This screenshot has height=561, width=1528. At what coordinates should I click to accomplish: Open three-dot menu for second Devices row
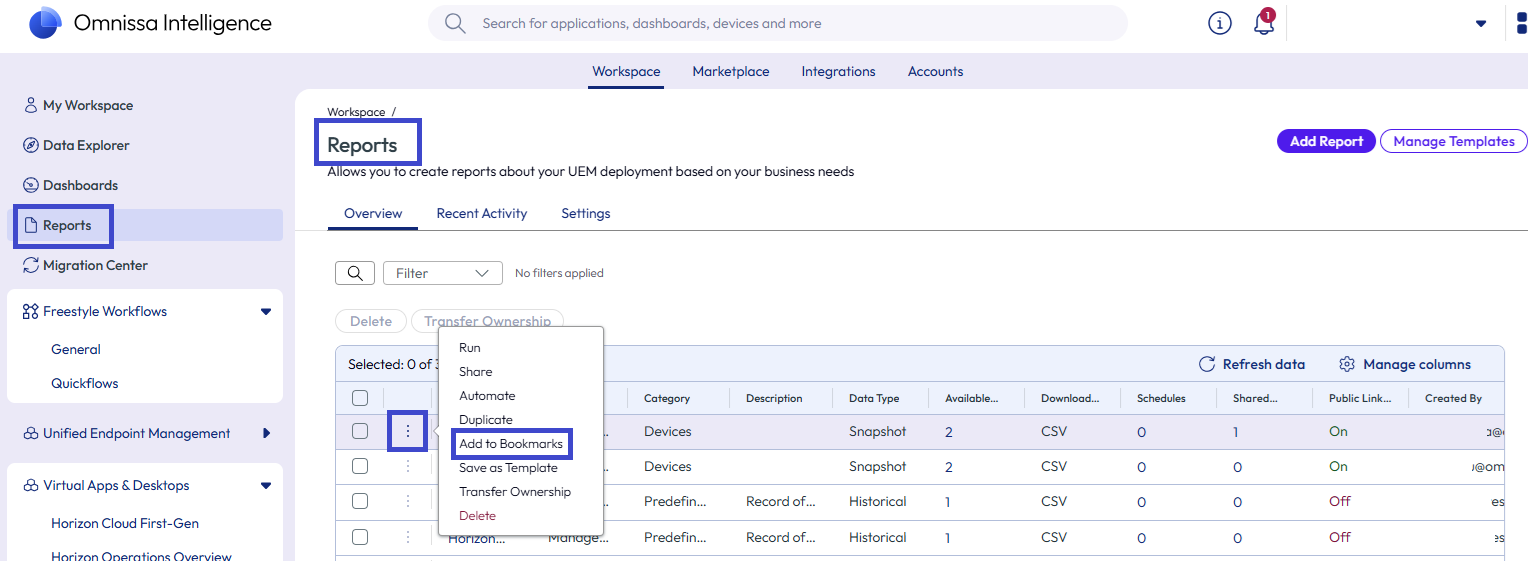pyautogui.click(x=408, y=466)
